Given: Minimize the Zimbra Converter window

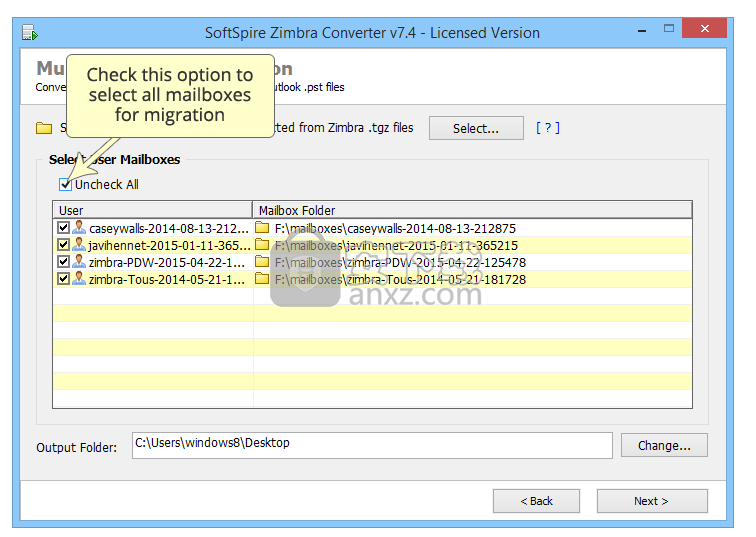Looking at the screenshot, I should [x=642, y=30].
